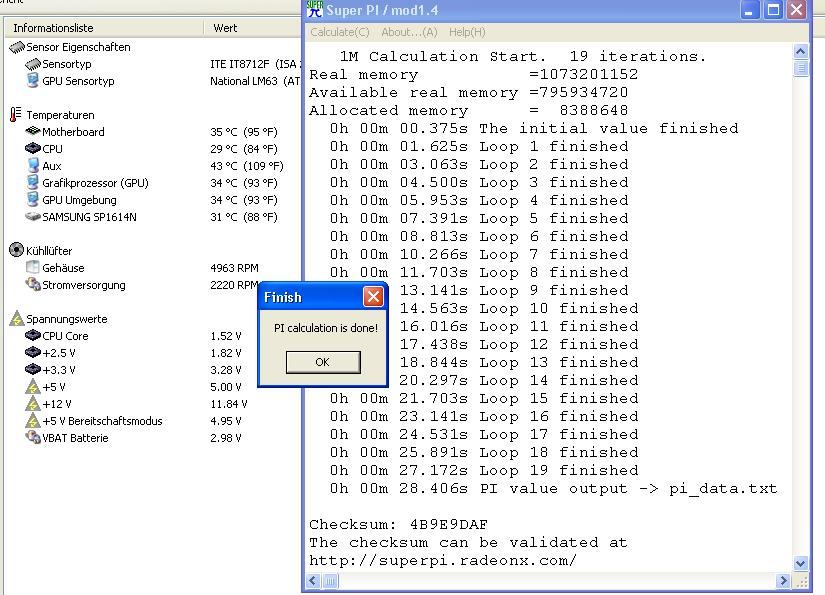Click the +5 V Bereitschaftsmodus icon
This screenshot has width=825, height=595.
[33, 420]
